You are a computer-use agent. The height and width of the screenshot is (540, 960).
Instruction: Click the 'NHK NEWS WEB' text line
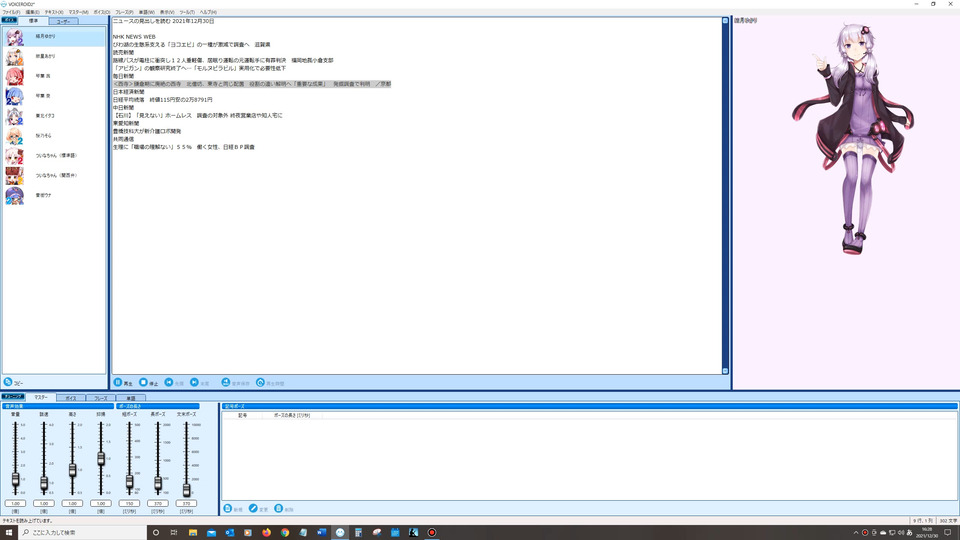tap(134, 37)
